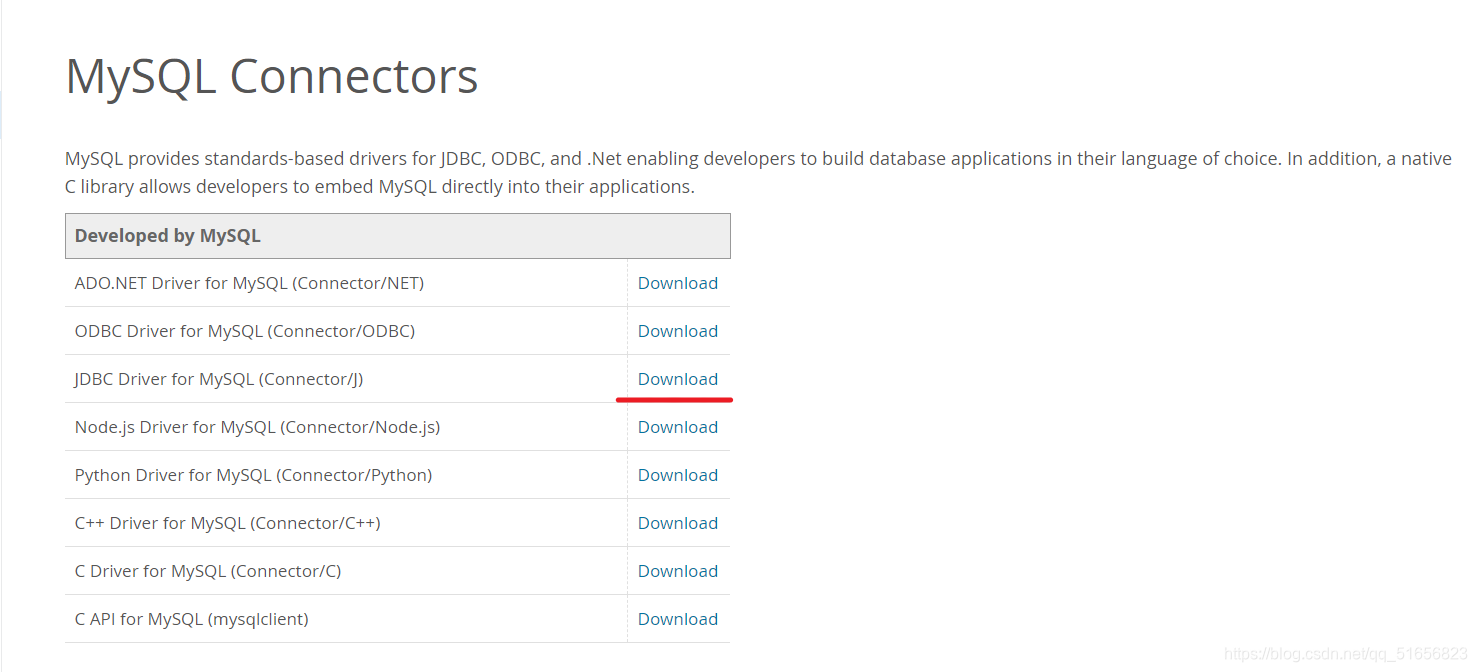
Task: Click the intro paragraph starting 'MySQL provides standards-based'
Action: tap(758, 172)
